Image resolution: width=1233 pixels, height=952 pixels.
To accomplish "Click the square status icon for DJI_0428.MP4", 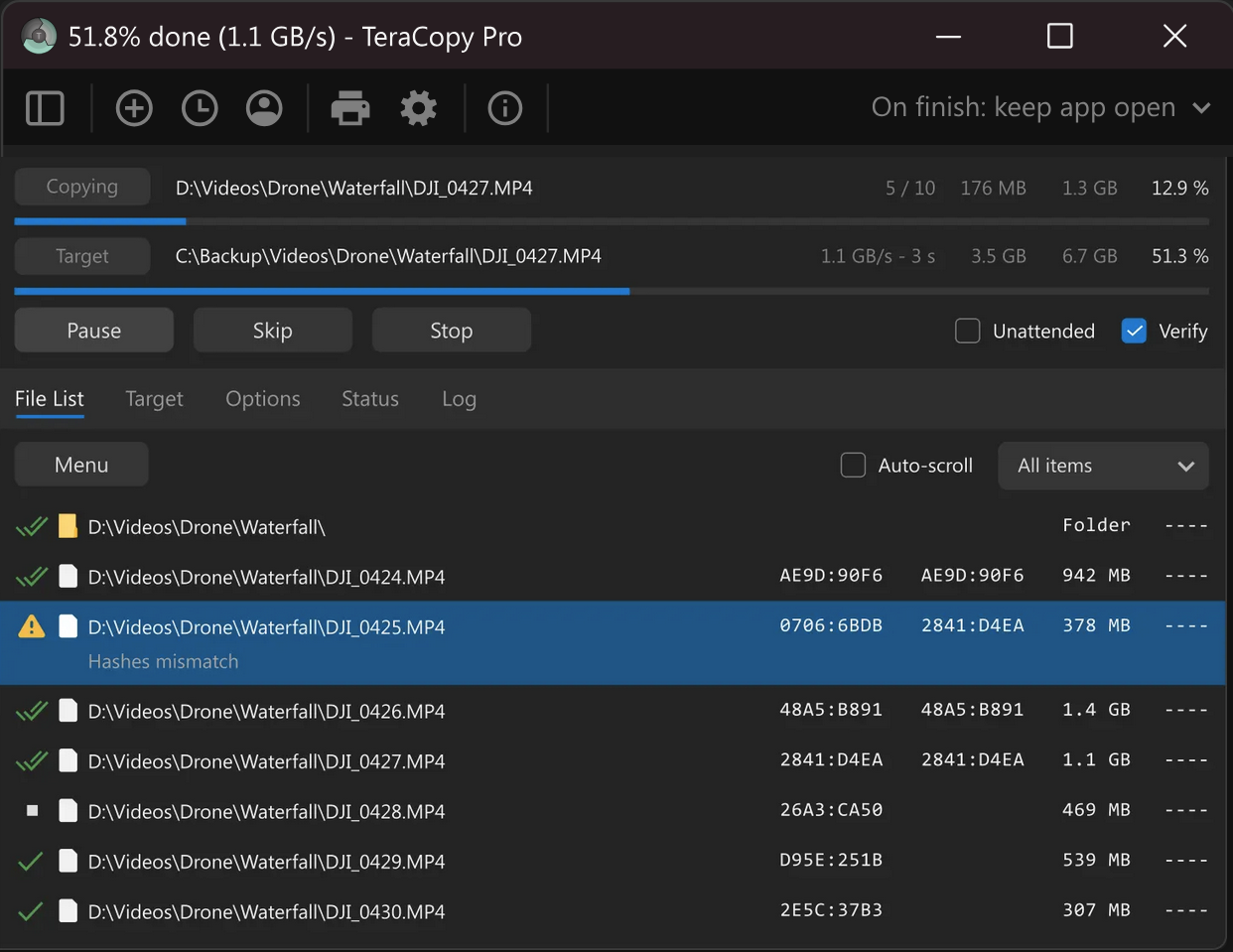I will 32,811.
